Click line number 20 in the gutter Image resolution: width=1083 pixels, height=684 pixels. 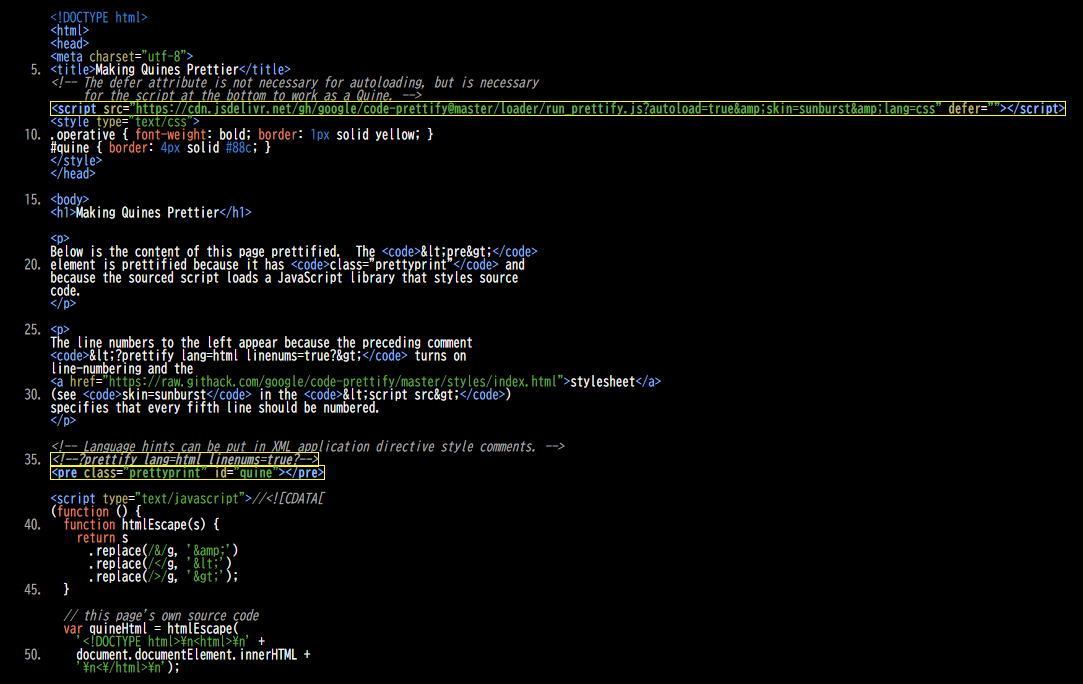point(32,265)
